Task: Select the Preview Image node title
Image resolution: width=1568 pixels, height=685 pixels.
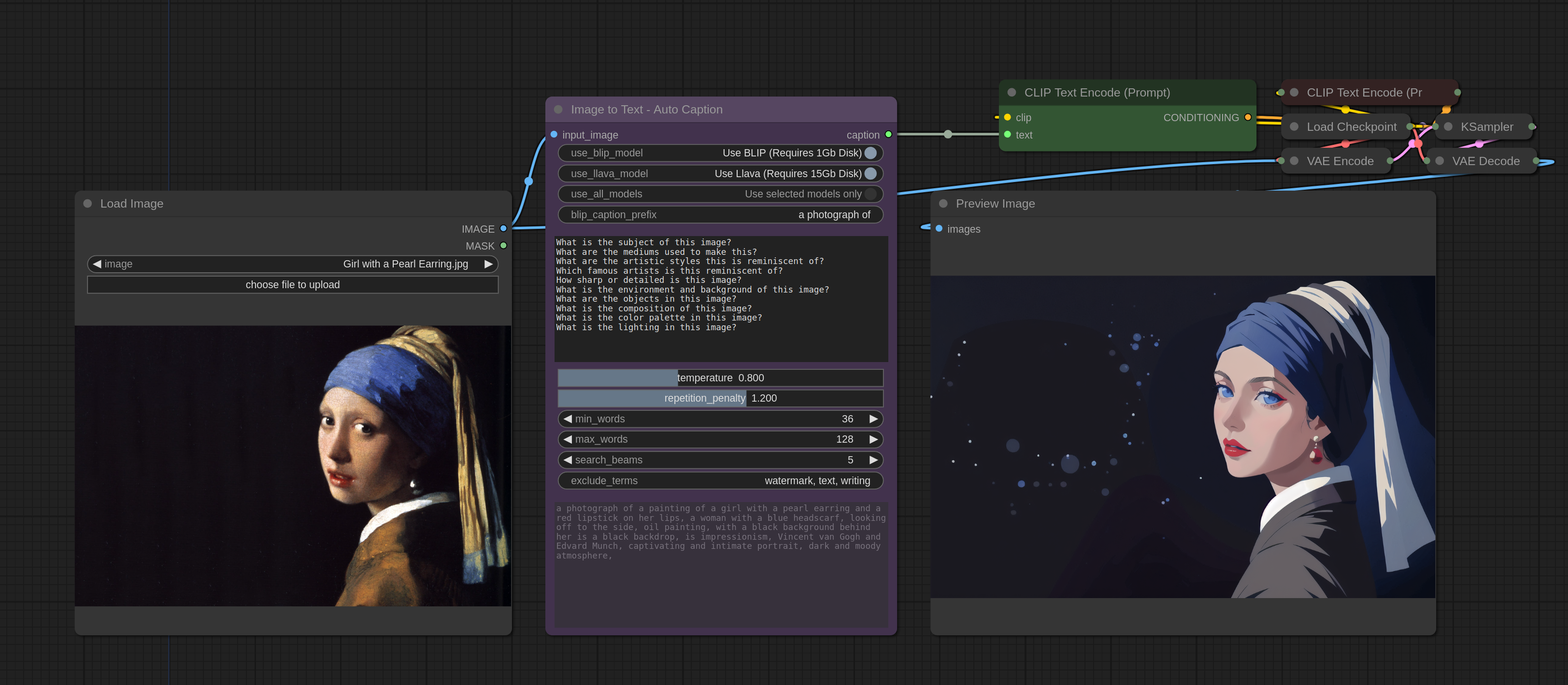Action: coord(995,204)
